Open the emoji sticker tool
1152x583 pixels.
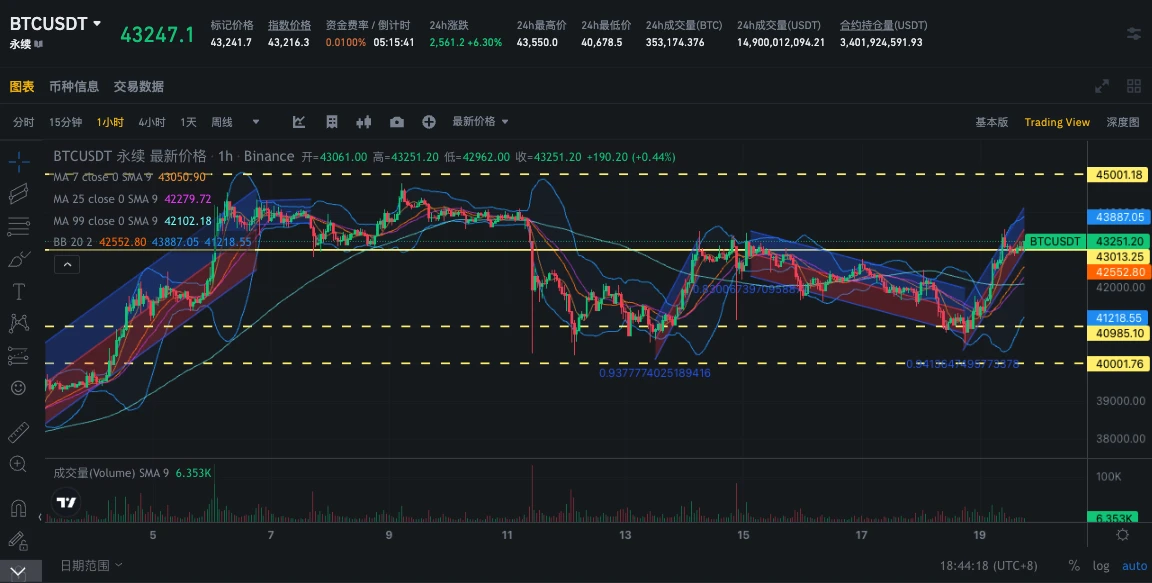click(18, 387)
